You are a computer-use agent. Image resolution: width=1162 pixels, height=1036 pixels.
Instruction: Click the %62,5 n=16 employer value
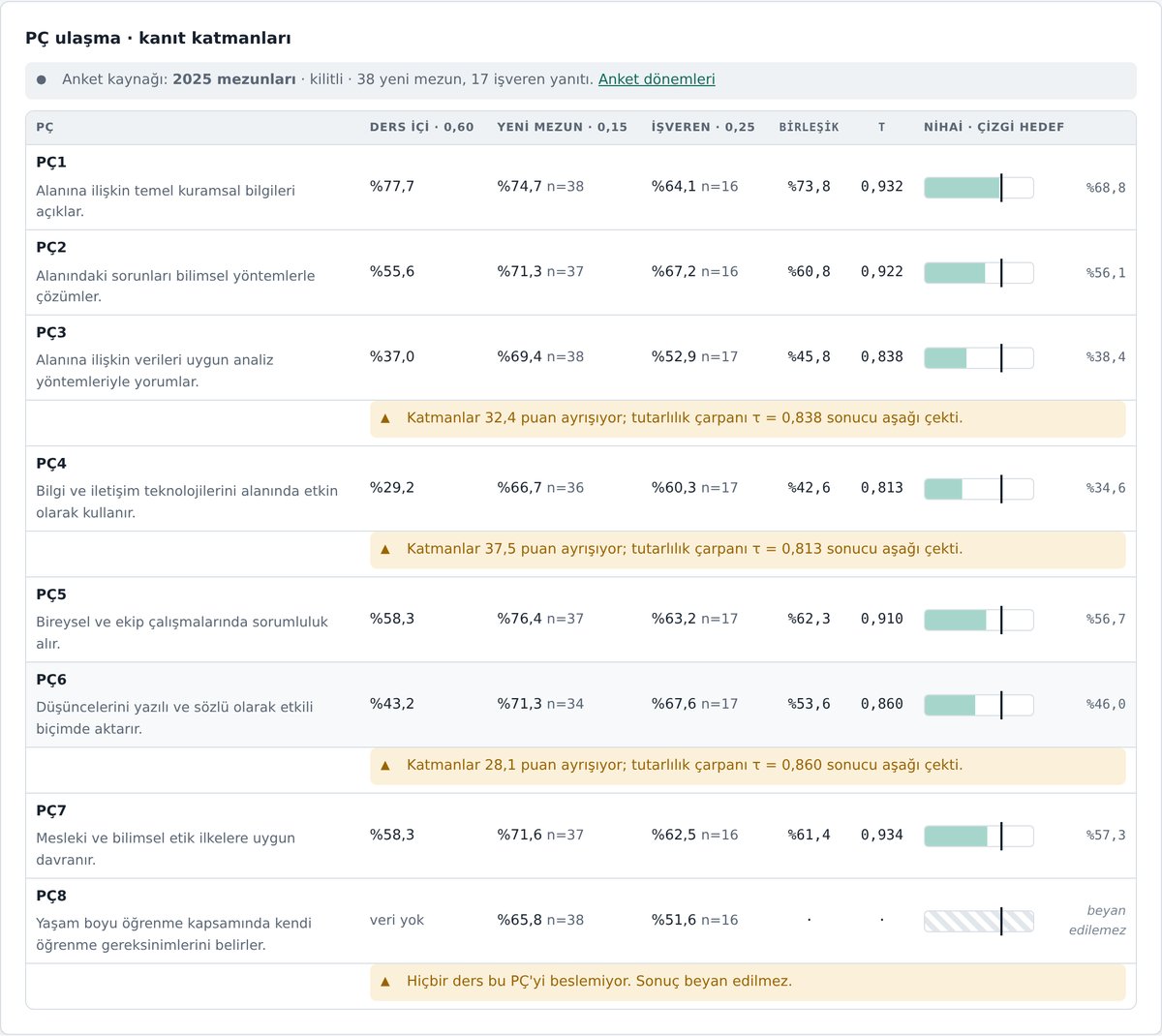[694, 835]
